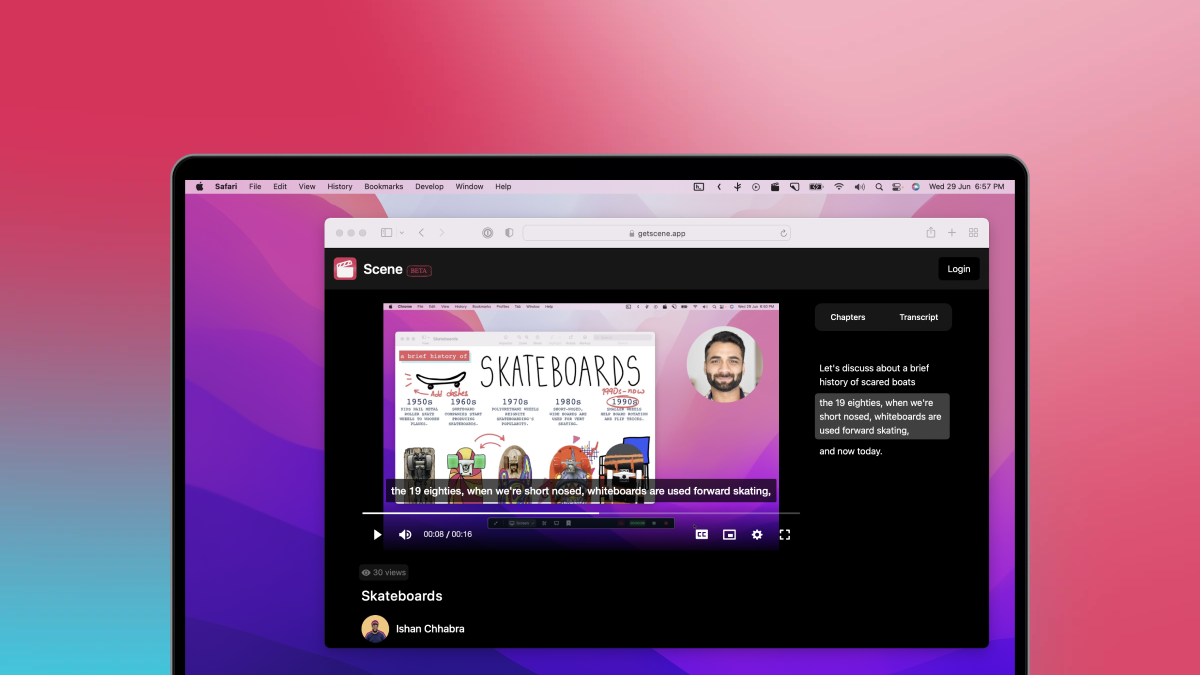The width and height of the screenshot is (1200, 675).
Task: Enable picture-in-picture mode
Action: point(730,535)
